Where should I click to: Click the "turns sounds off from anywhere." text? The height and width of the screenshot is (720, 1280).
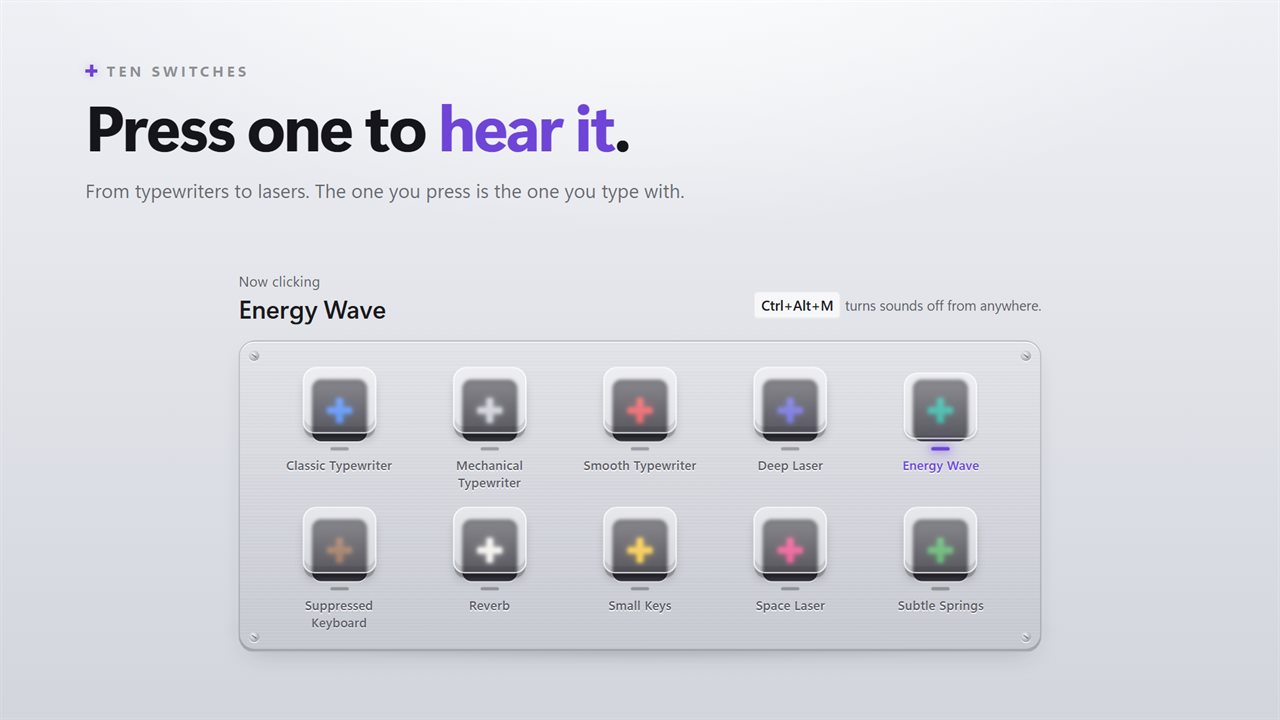point(943,306)
